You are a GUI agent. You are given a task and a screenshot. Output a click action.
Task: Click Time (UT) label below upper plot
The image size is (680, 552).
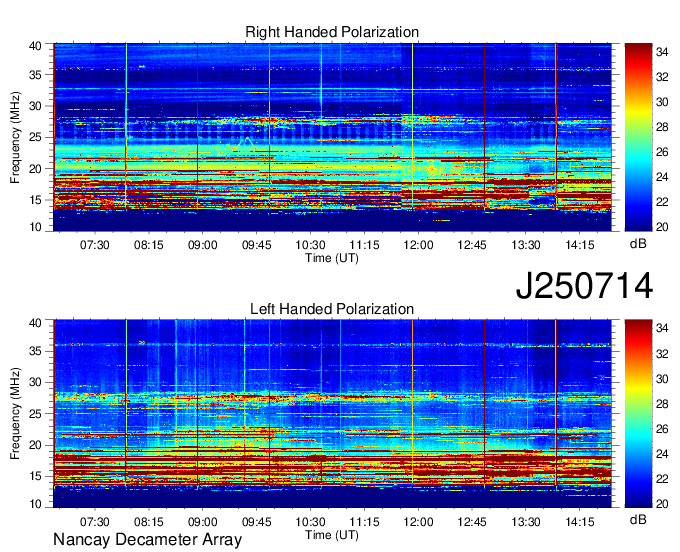[x=332, y=258]
